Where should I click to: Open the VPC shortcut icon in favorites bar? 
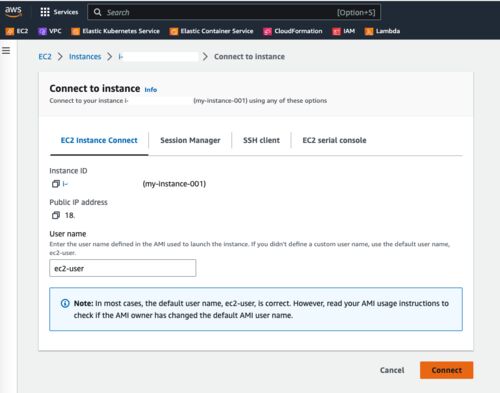click(42, 31)
